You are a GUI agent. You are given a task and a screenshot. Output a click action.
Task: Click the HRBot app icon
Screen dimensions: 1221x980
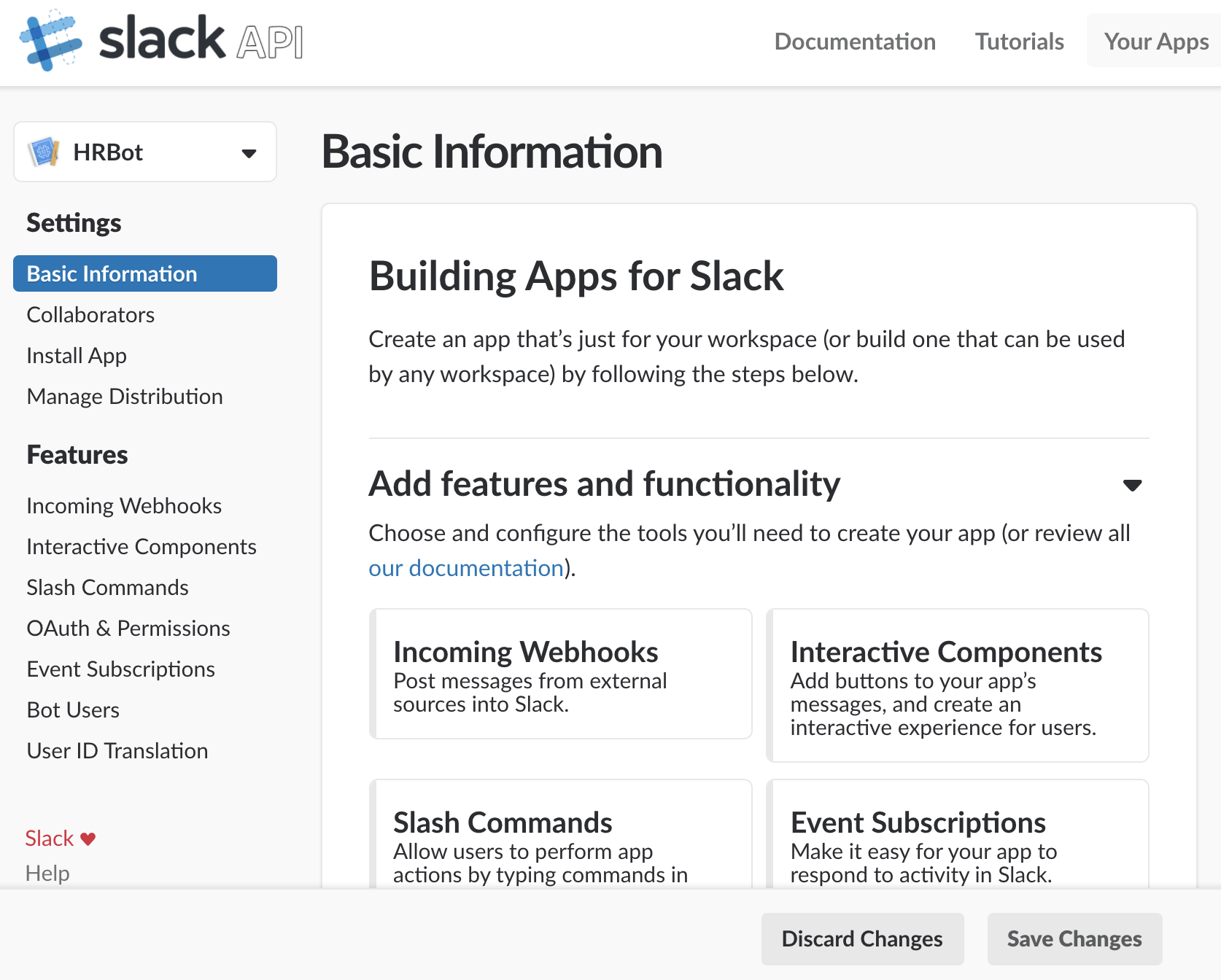(x=44, y=152)
